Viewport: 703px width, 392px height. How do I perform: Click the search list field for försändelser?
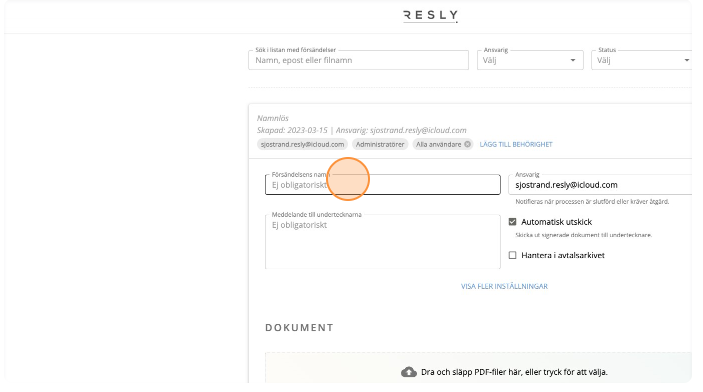tap(358, 60)
